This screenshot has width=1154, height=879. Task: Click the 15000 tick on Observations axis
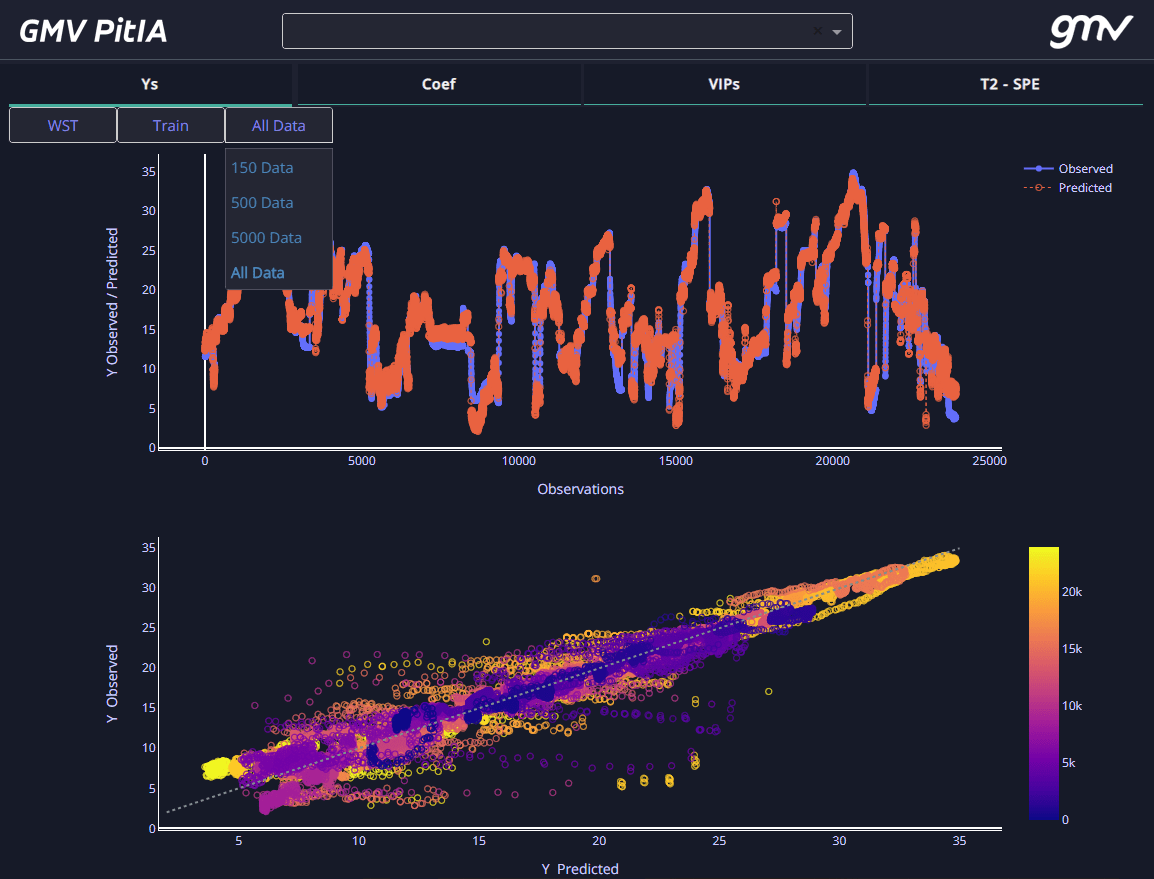[676, 461]
